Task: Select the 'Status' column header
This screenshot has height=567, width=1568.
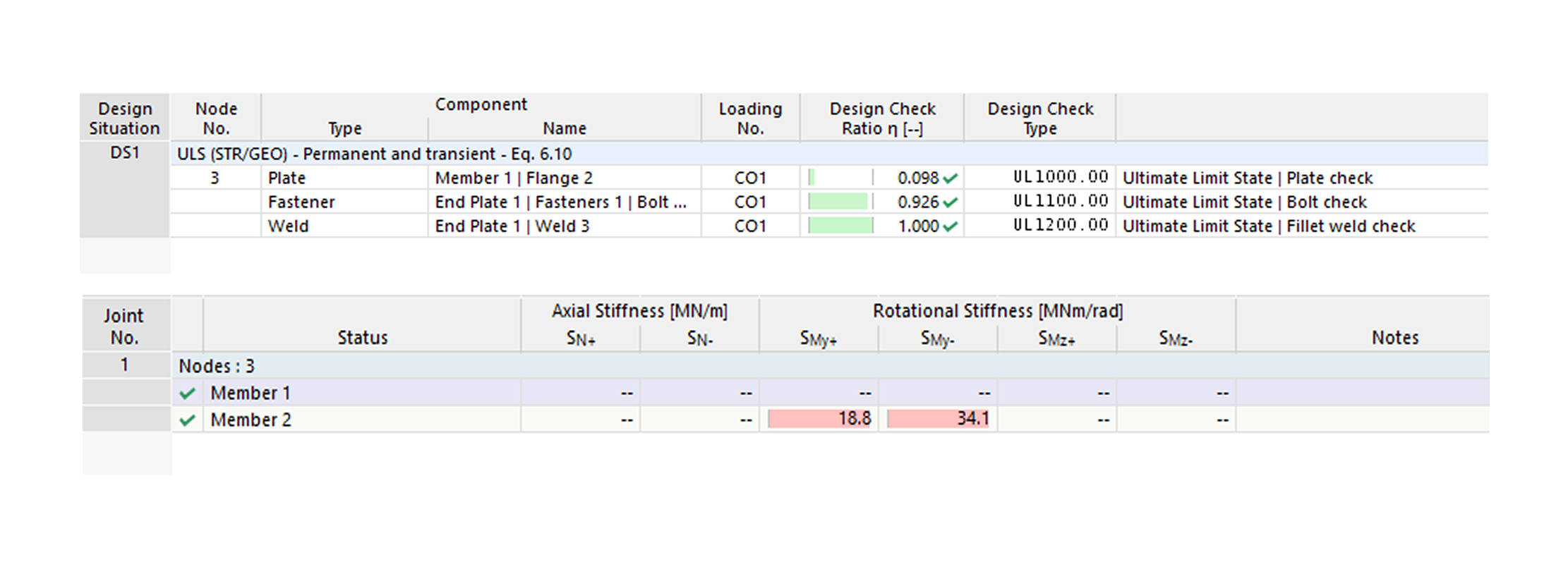Action: pos(363,338)
